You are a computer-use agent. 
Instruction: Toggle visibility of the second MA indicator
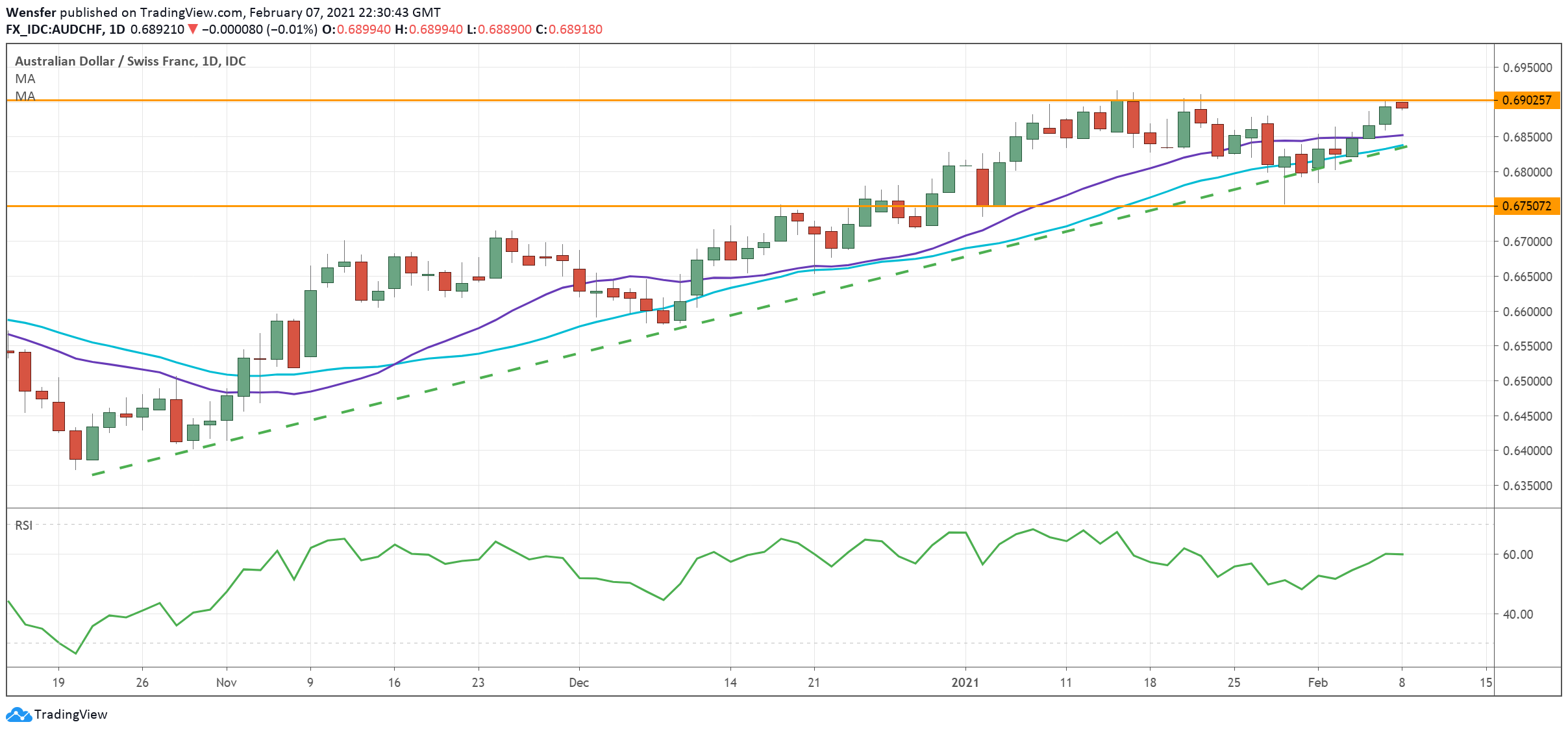coord(25,97)
